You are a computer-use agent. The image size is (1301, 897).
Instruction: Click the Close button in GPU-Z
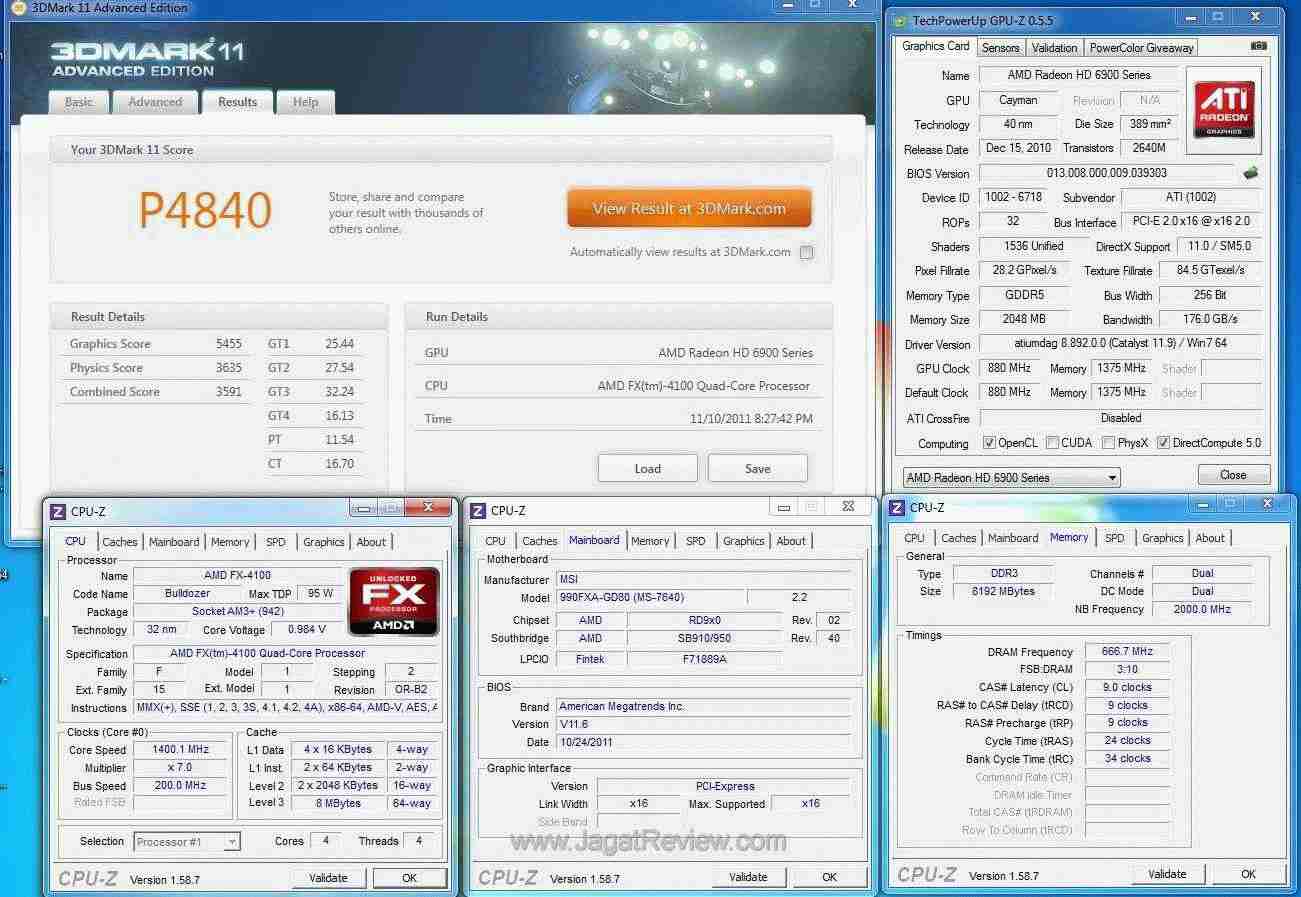point(1233,475)
